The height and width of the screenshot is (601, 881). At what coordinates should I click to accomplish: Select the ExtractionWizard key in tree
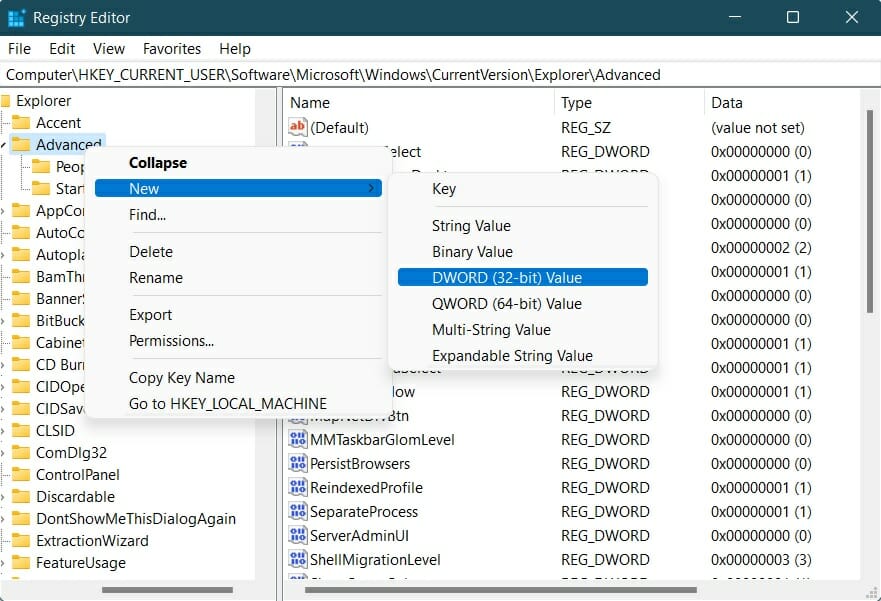click(92, 540)
